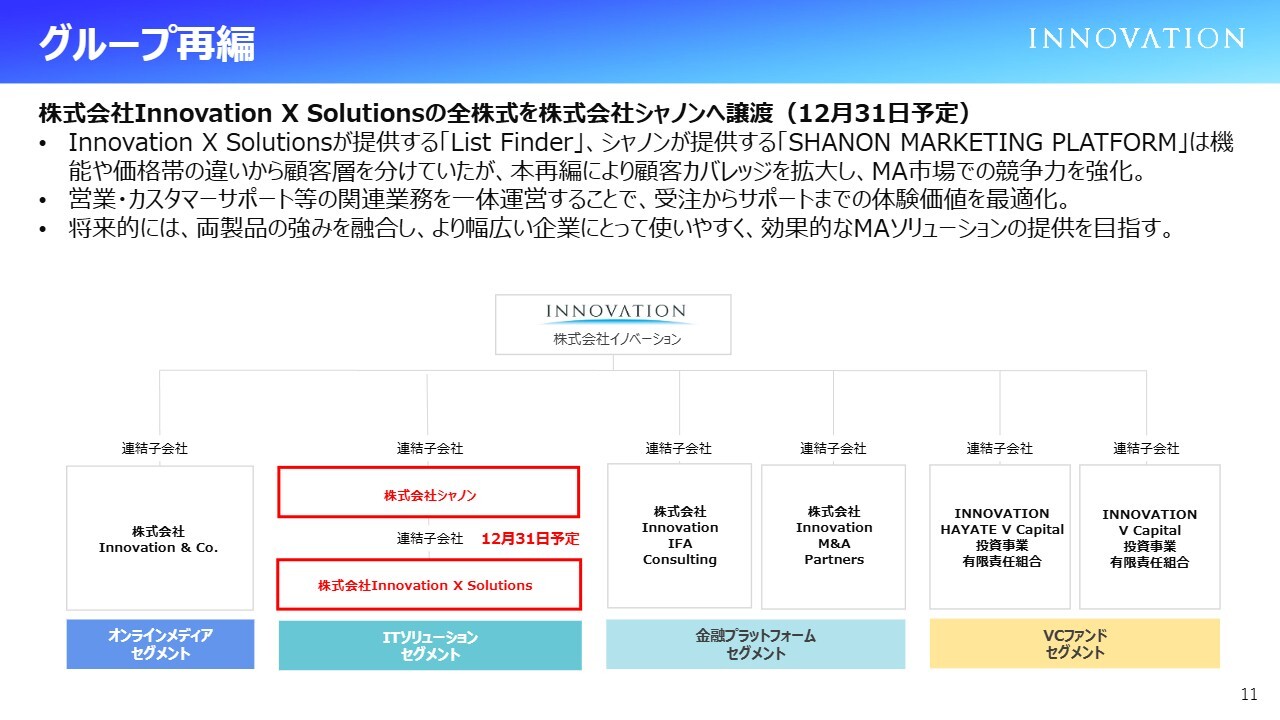Click the red-outlined Innovation X Solutions box
The width and height of the screenshot is (1280, 720).
click(428, 585)
